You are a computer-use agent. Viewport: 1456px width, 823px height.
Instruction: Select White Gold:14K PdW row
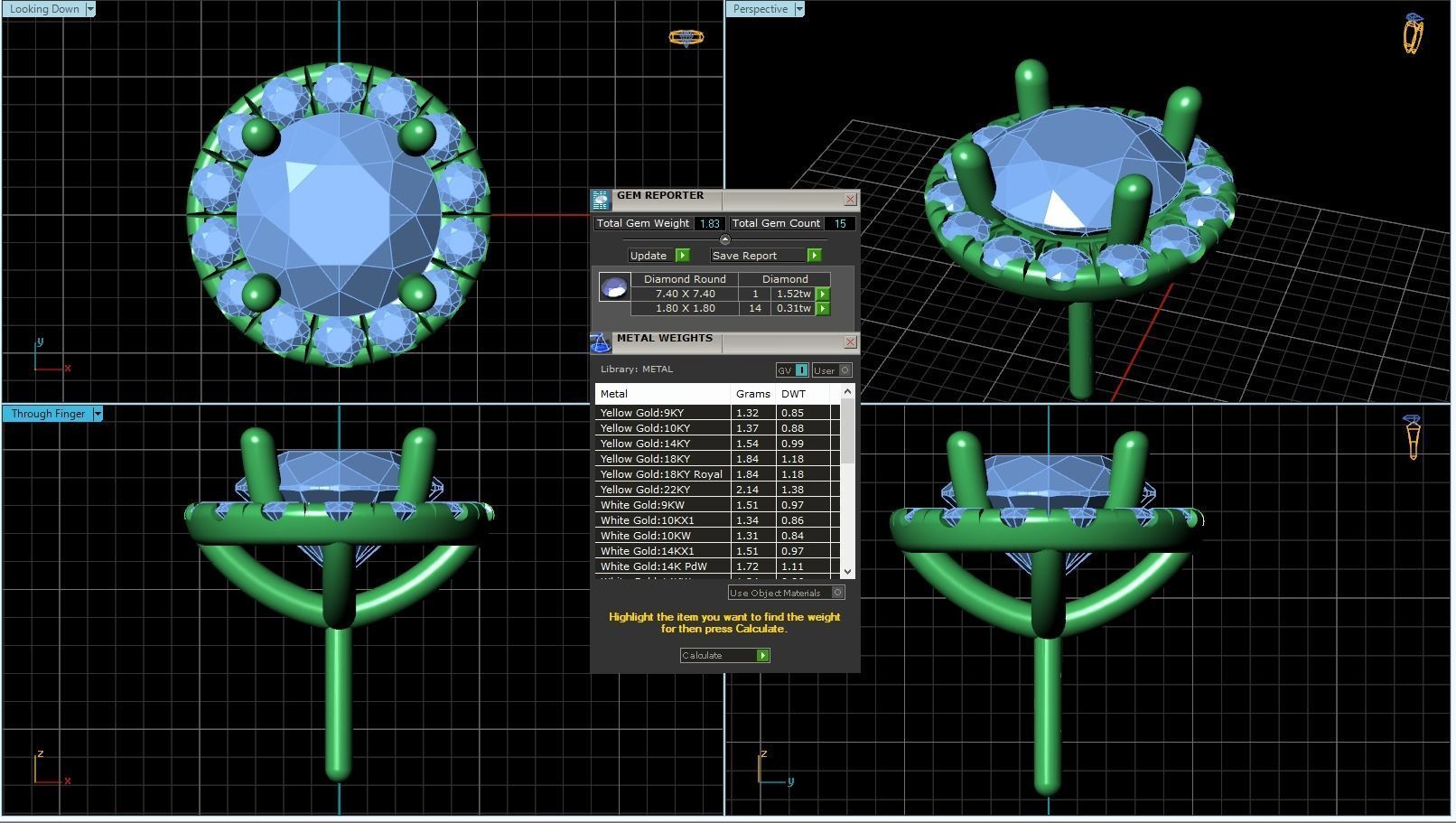coord(717,566)
